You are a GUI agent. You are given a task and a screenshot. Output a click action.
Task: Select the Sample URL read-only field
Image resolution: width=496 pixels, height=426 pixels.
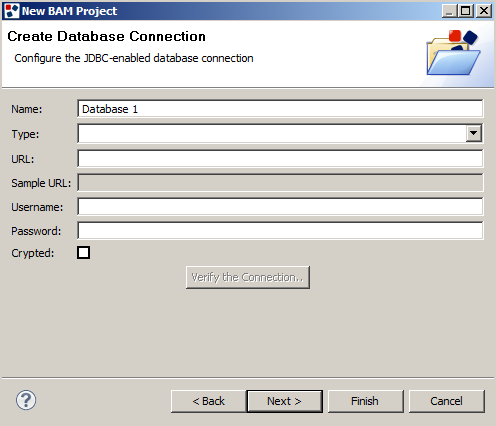[280, 182]
